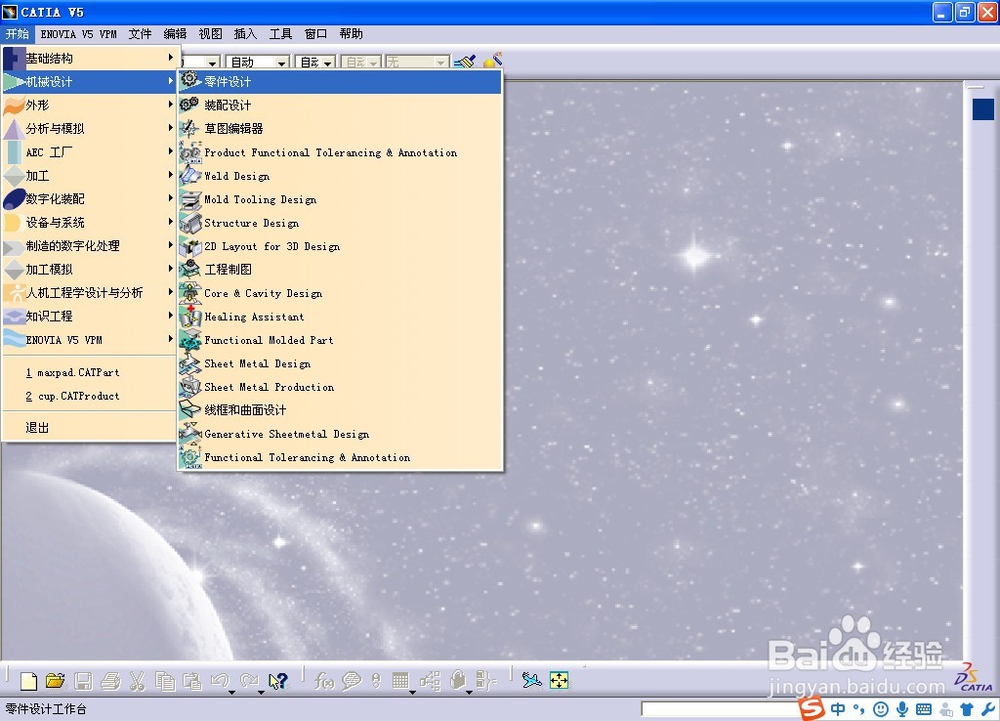Click the Cut scissors icon
1000x721 pixels.
137,681
